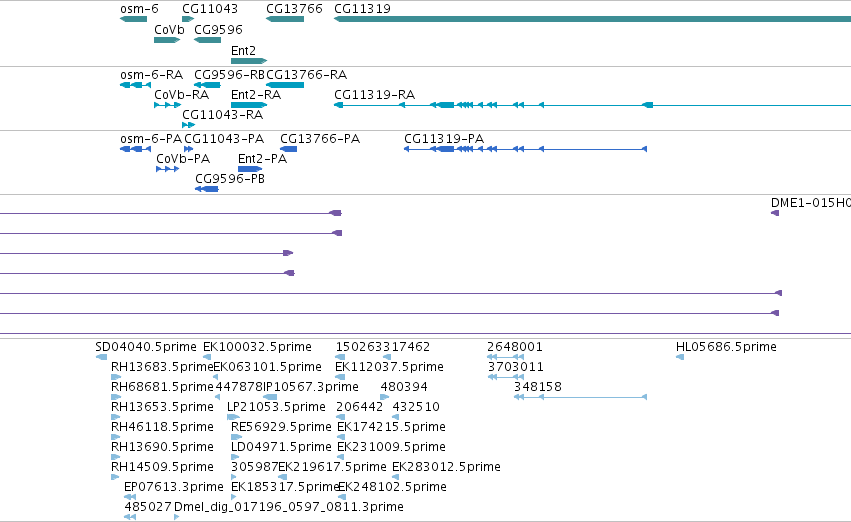Click the RH13653.5prime EST label
Image resolution: width=851 pixels, height=522 pixels.
[x=162, y=407]
